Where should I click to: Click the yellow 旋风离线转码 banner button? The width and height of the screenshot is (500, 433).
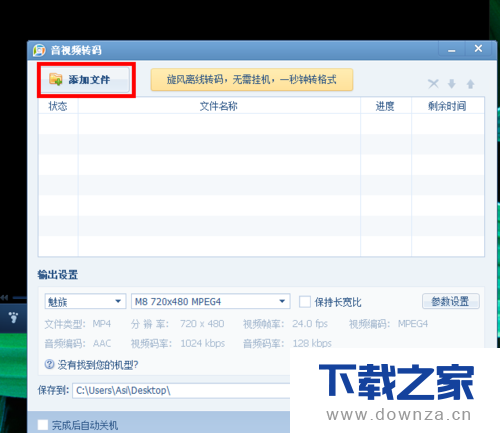[252, 80]
